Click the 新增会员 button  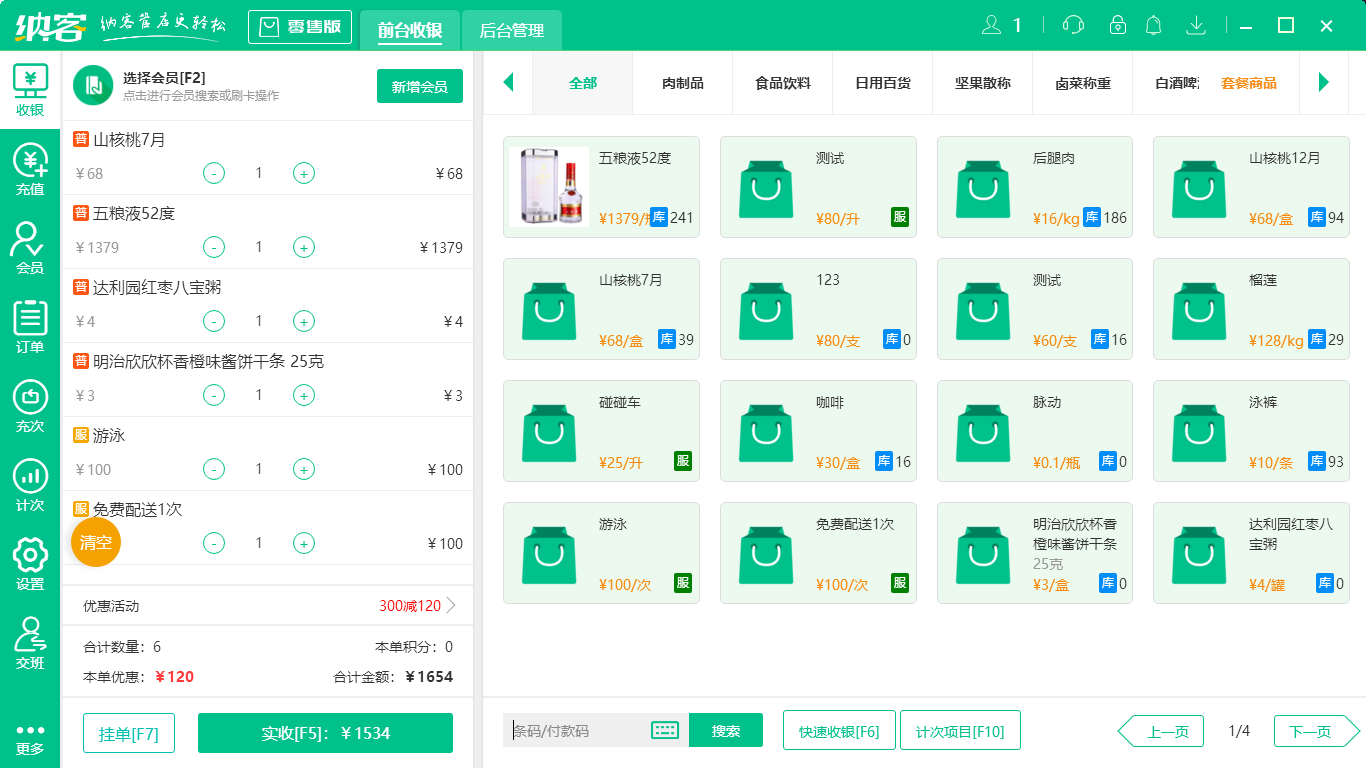tap(419, 86)
